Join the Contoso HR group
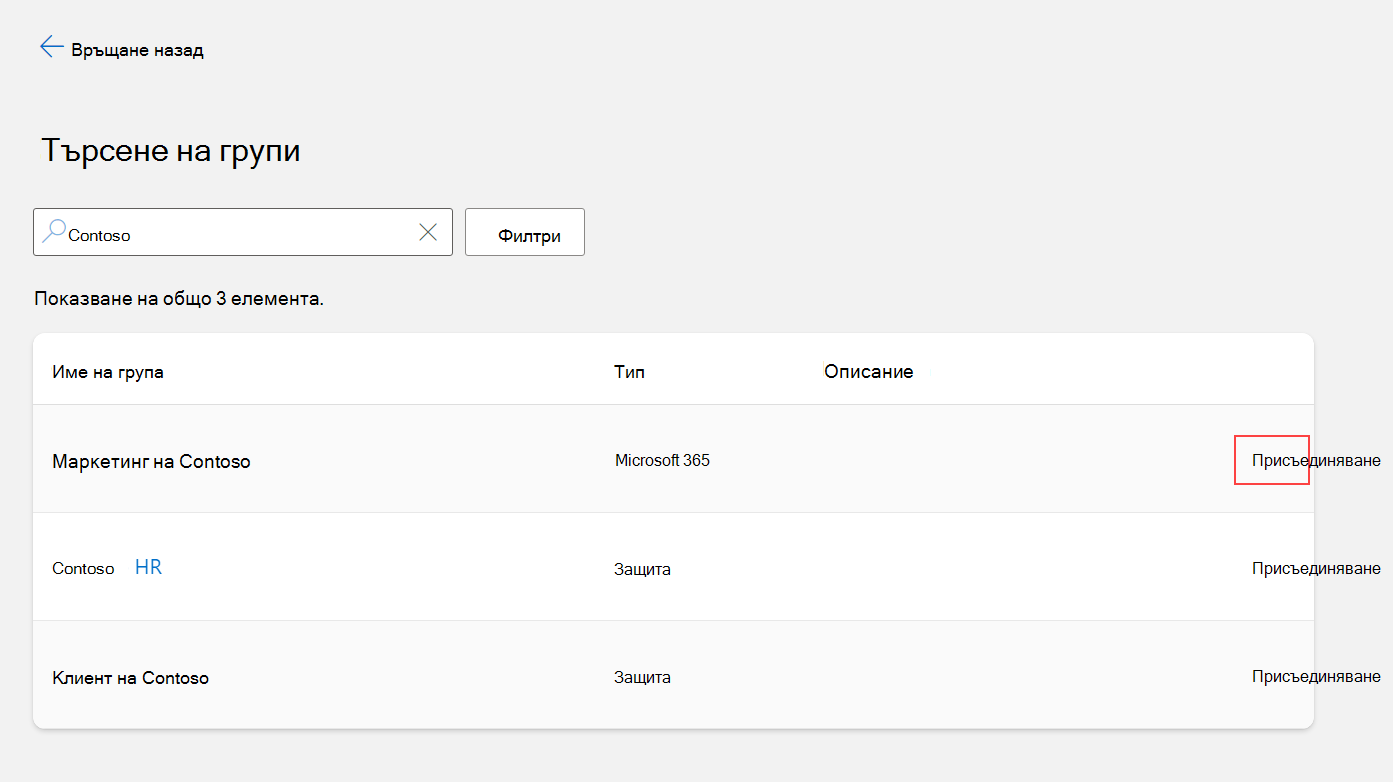Viewport: 1393px width, 782px height. pos(1316,568)
